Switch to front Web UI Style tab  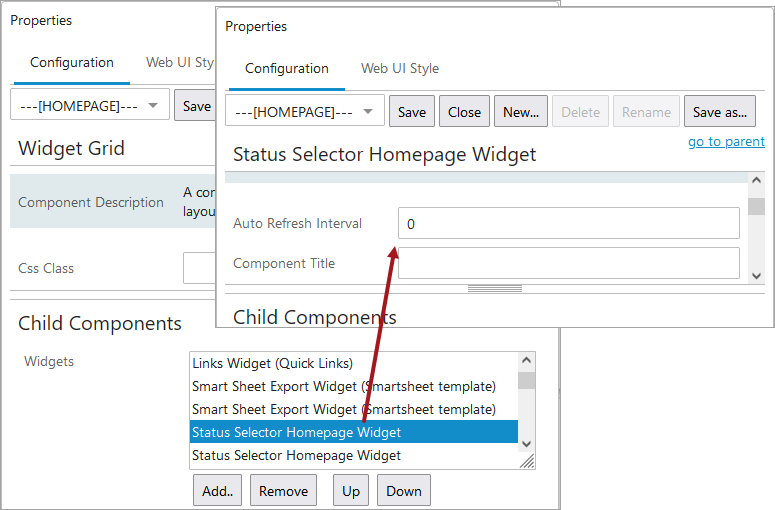click(x=399, y=68)
